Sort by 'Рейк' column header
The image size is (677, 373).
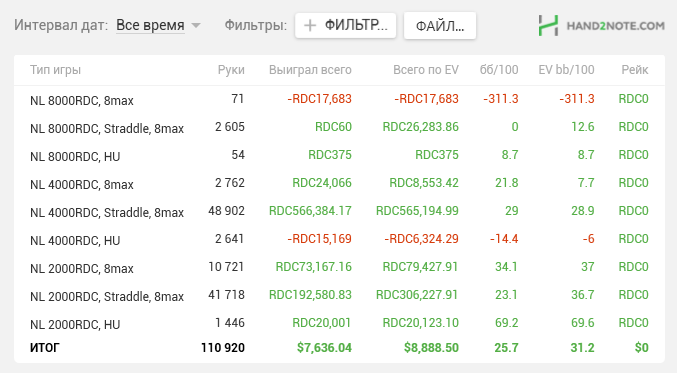click(x=635, y=70)
